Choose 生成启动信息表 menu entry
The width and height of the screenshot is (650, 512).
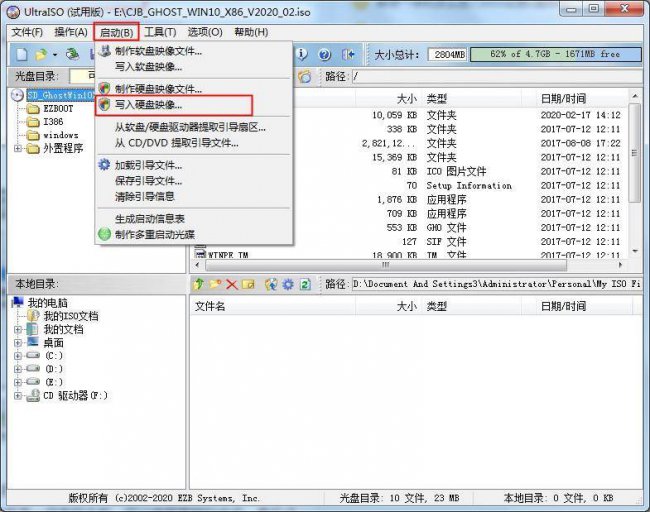[x=194, y=218]
